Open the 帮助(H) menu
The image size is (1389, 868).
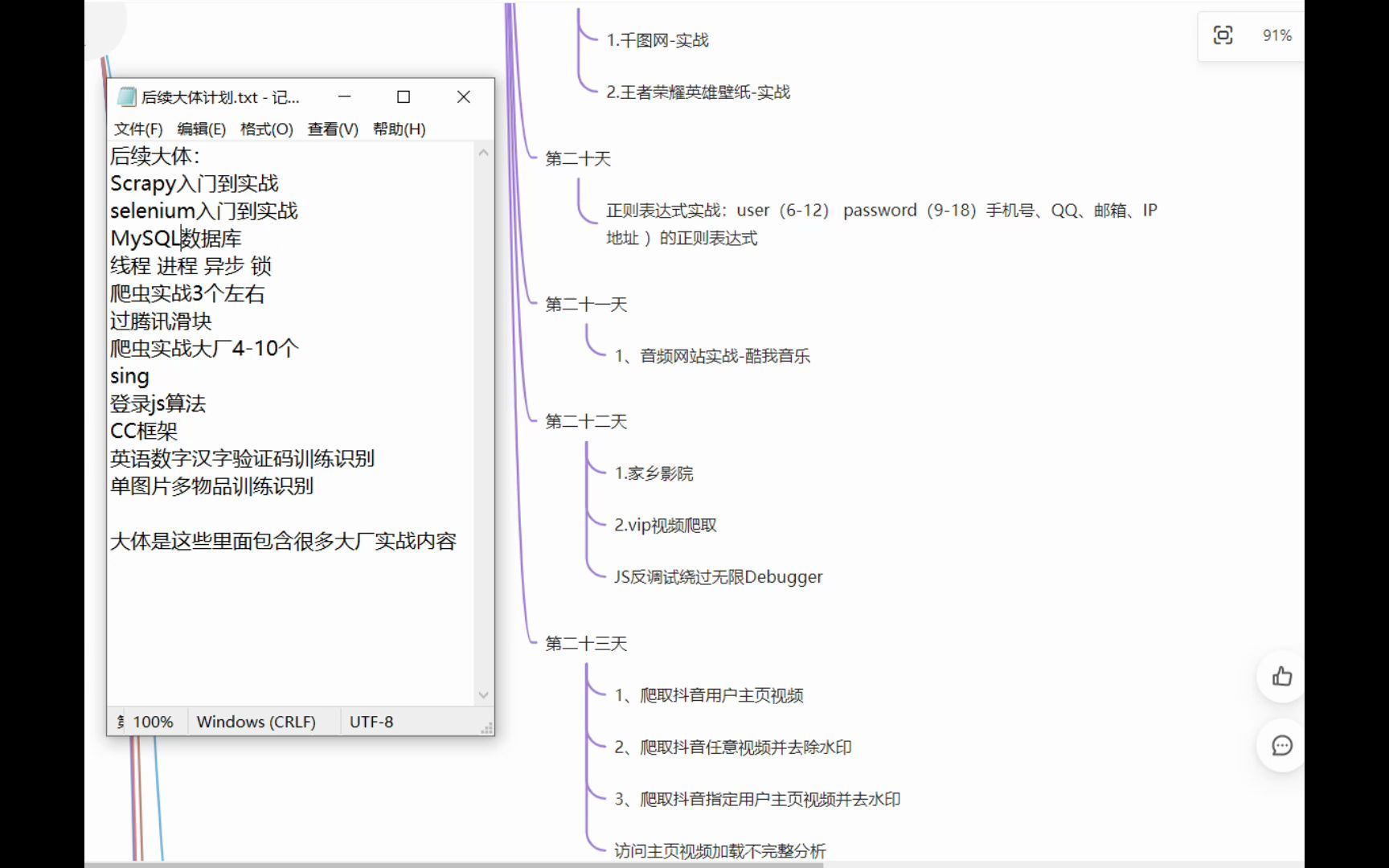(397, 128)
